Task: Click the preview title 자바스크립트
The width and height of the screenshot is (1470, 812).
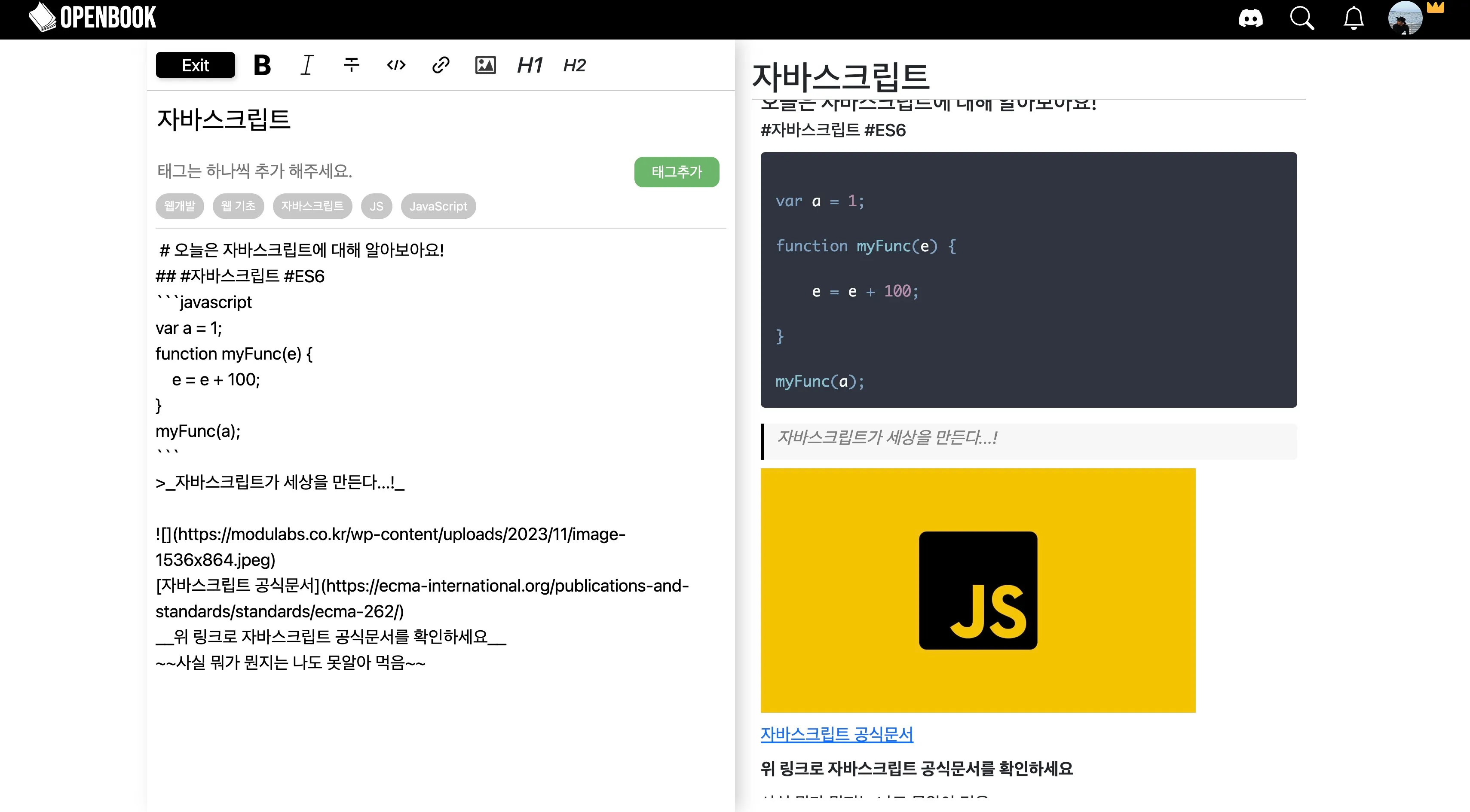Action: tap(841, 77)
